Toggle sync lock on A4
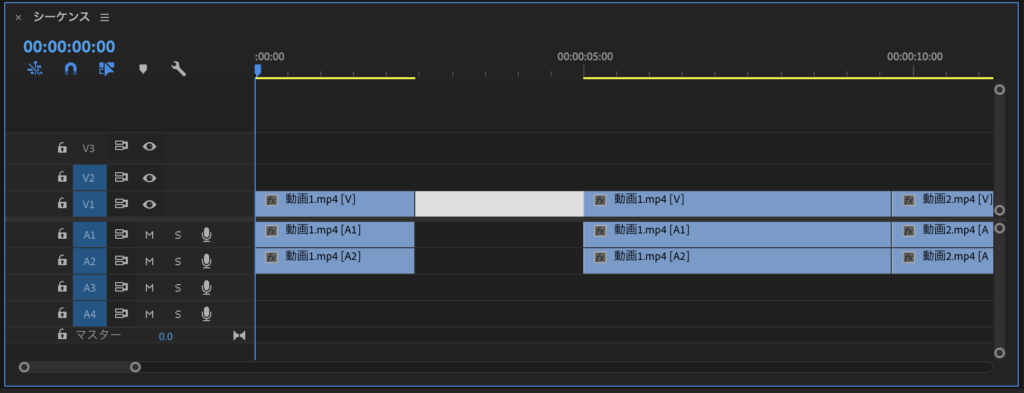 click(121, 313)
